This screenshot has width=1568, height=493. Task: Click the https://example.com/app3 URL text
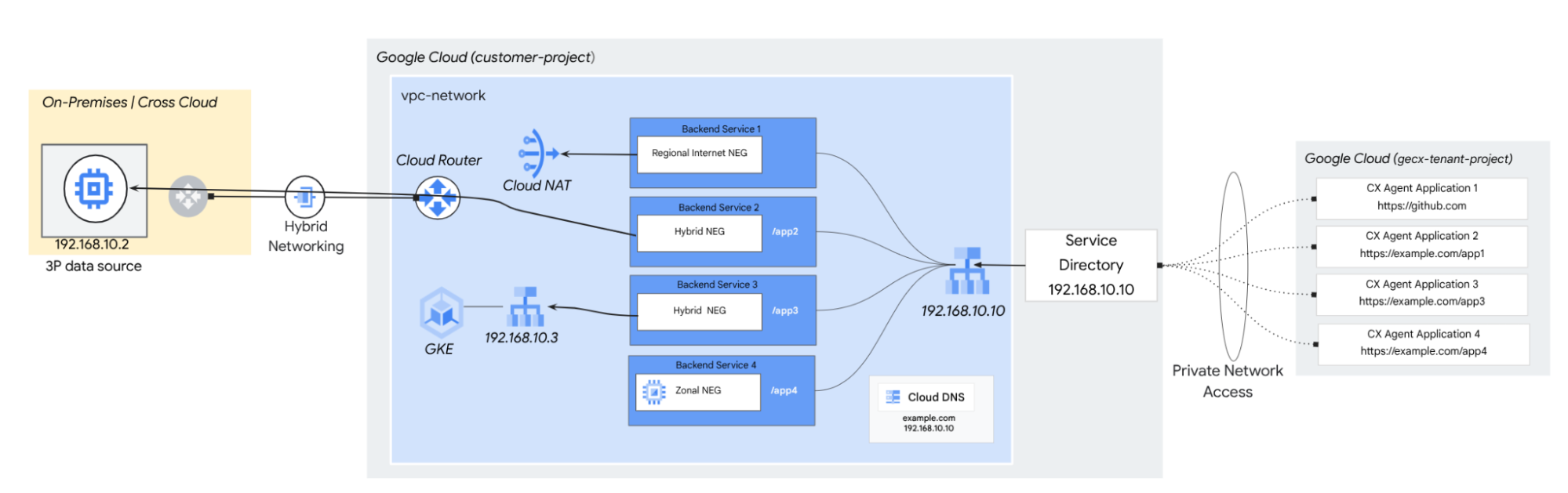pyautogui.click(x=1422, y=302)
